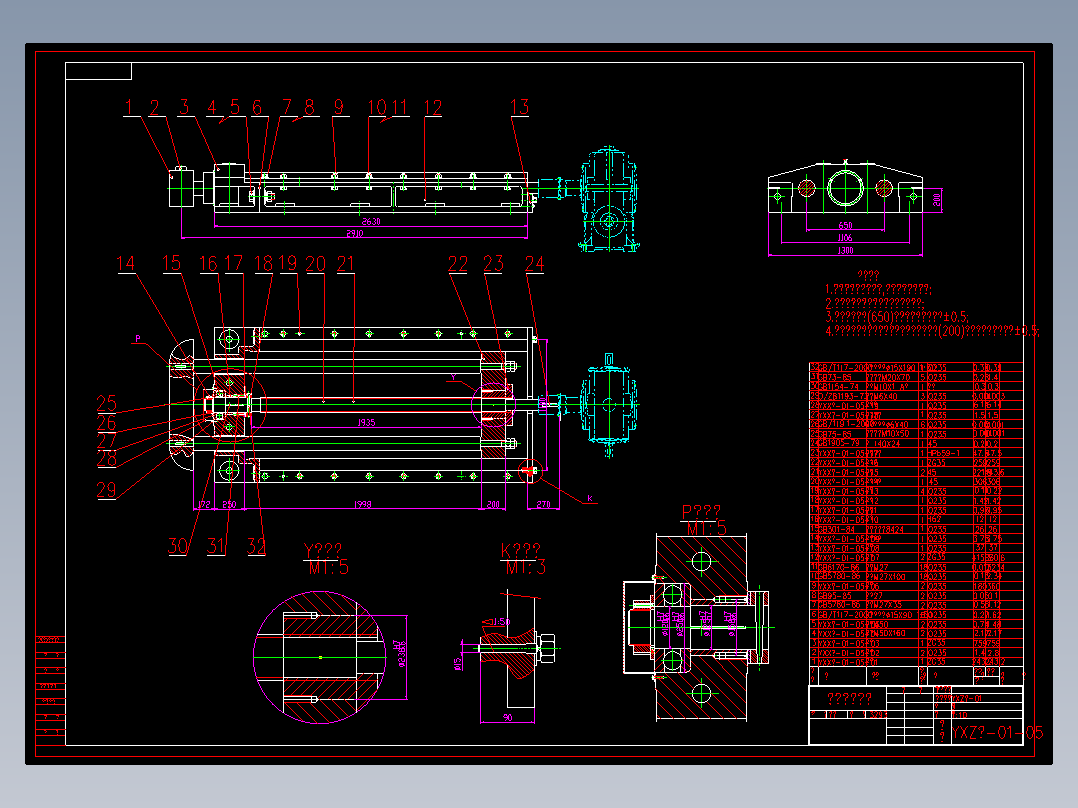Pick the 1300 width dimension

(845, 251)
